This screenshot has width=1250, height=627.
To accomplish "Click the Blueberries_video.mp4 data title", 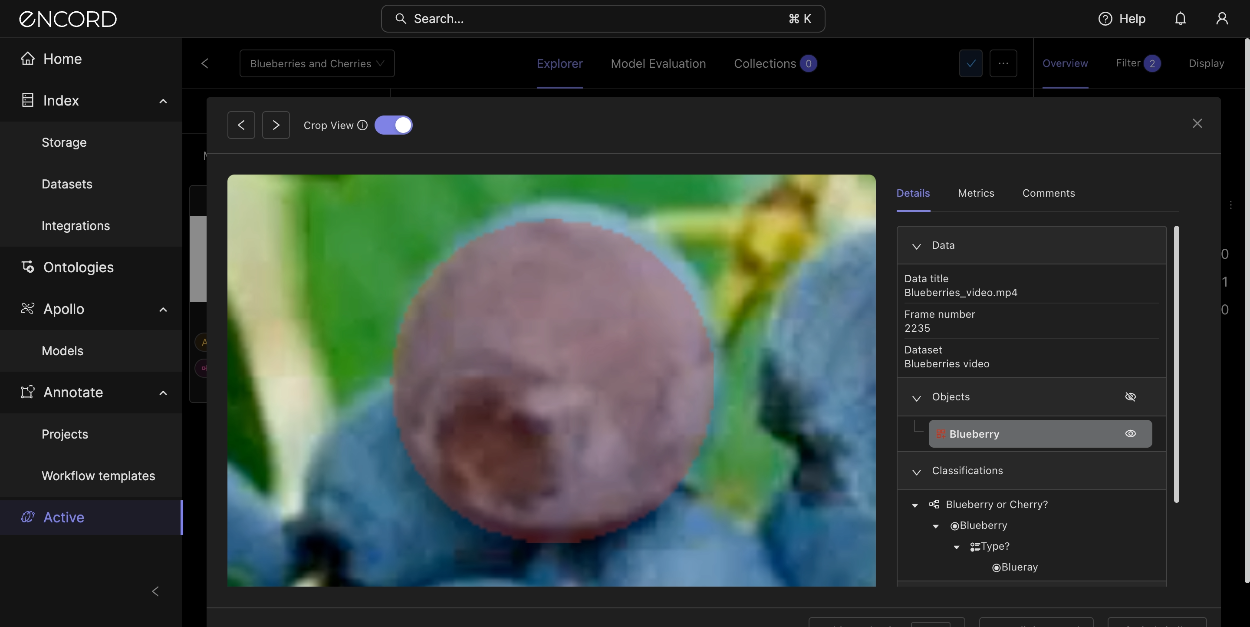I will (960, 293).
